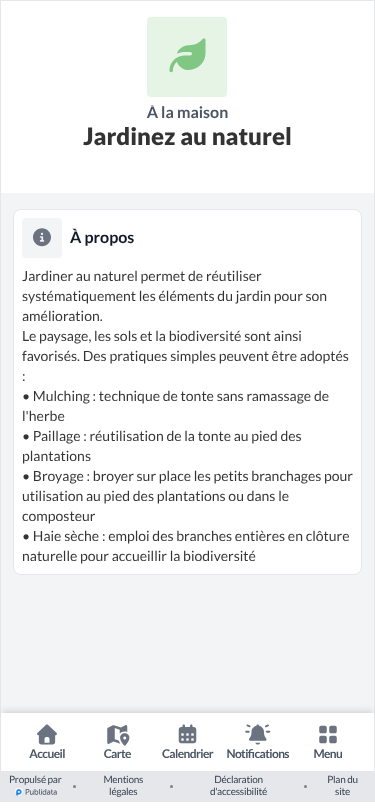Click the À la maison category label
Screen dimensions: 375x812
[187, 112]
